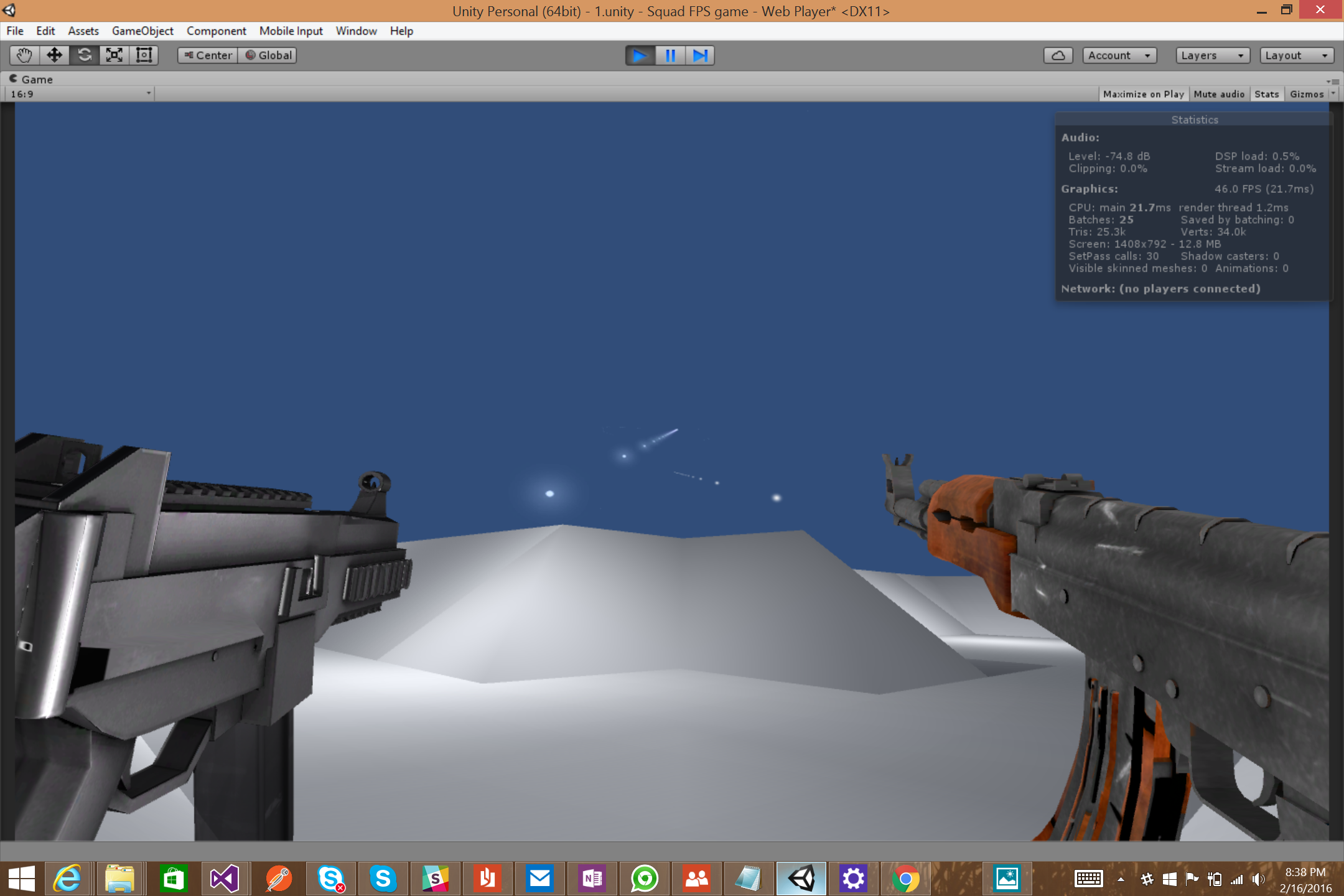The width and height of the screenshot is (1344, 896).
Task: Click the "Batches: 25" statistic text
Action: coord(1101,220)
